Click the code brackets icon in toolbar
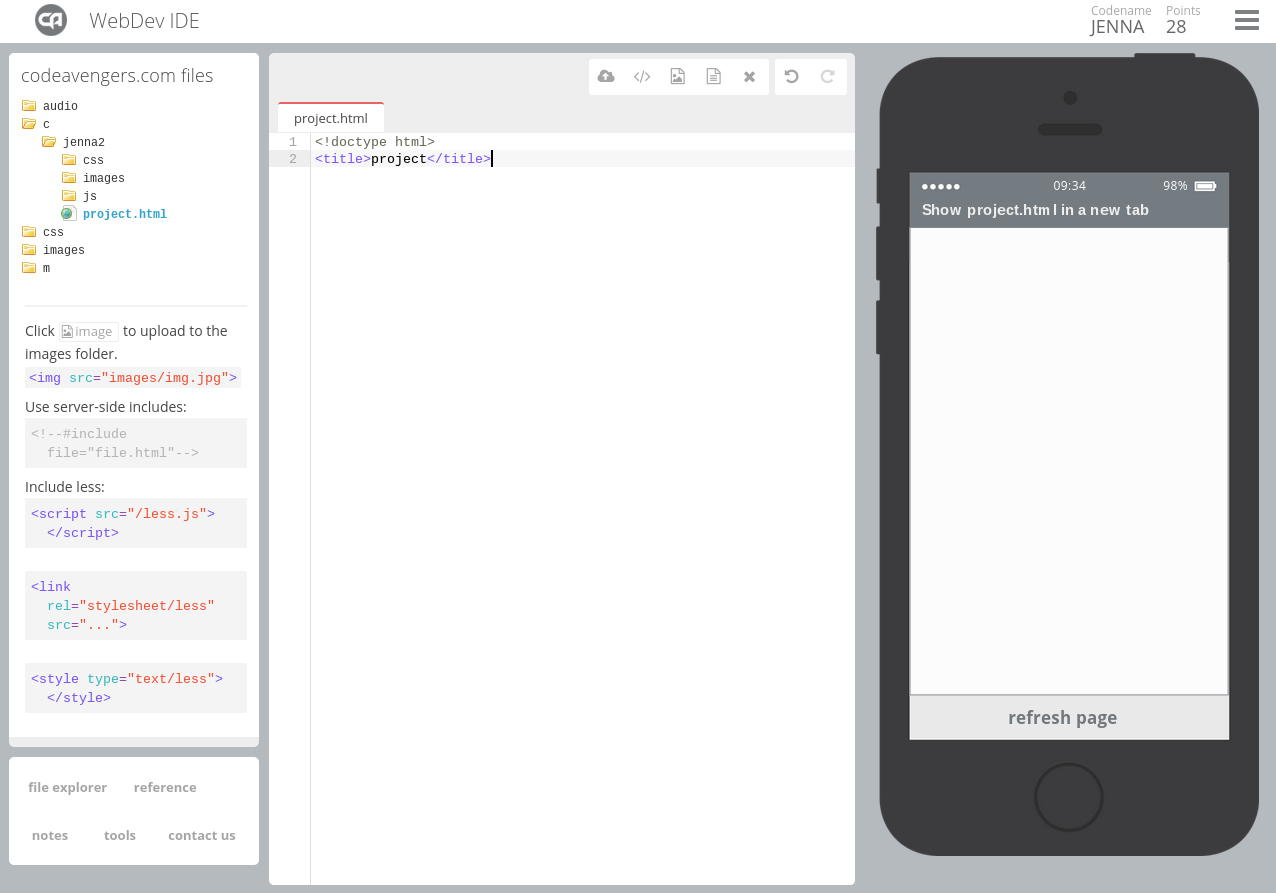 click(x=642, y=76)
